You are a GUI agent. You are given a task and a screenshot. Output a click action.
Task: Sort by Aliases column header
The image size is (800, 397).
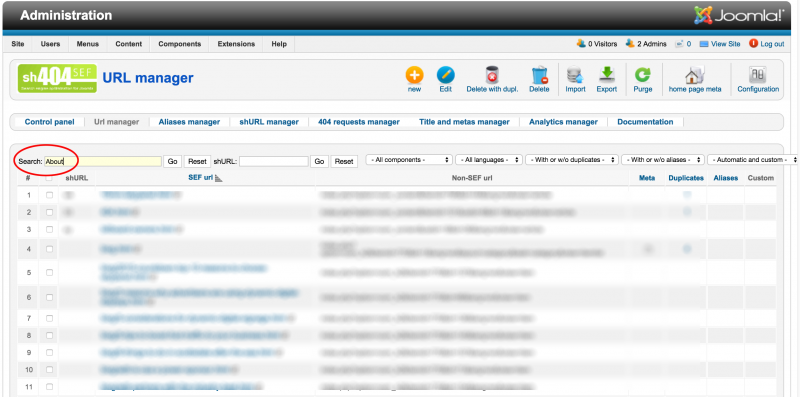[x=726, y=178]
